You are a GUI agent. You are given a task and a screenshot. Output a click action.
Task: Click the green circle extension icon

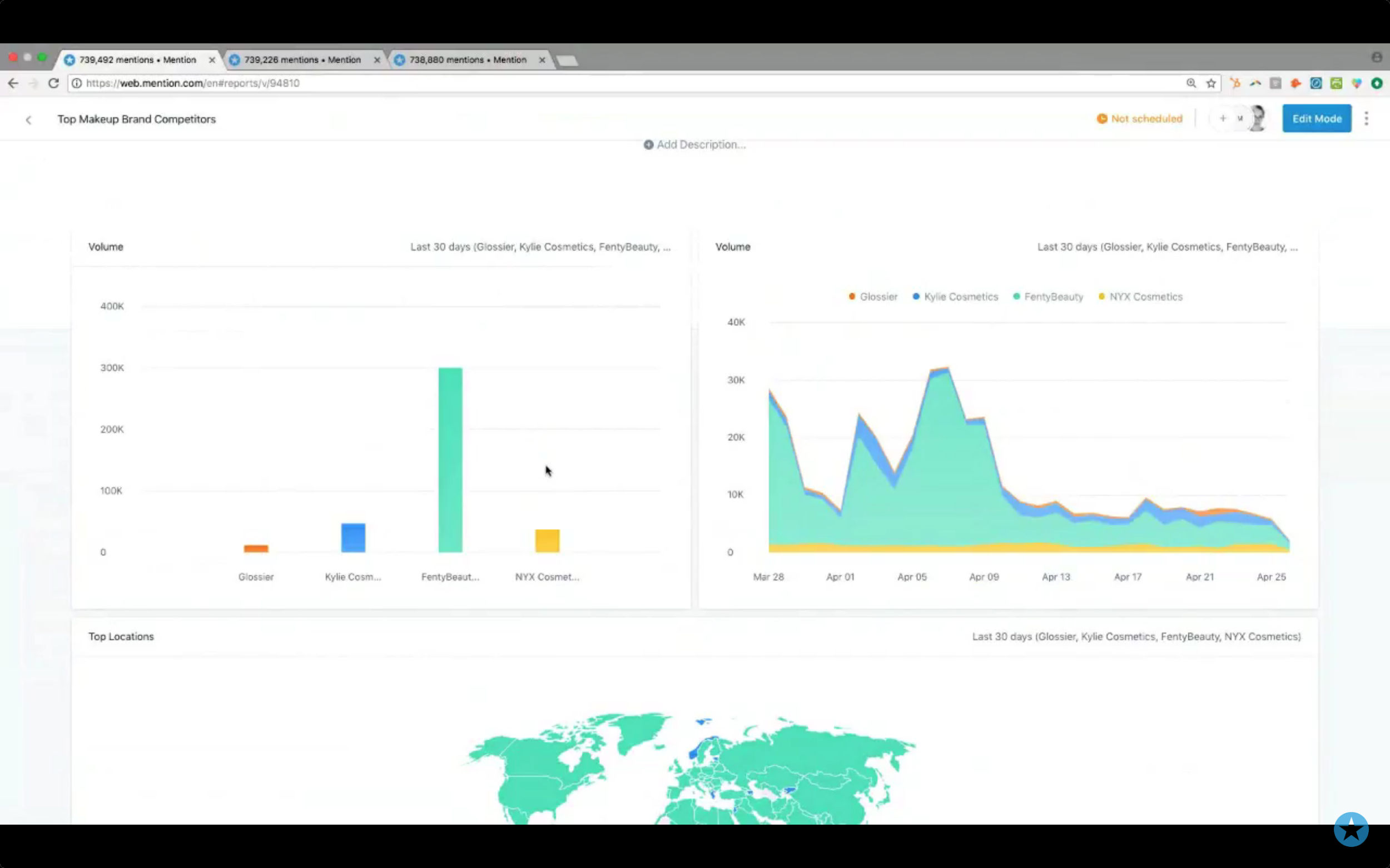(1377, 83)
